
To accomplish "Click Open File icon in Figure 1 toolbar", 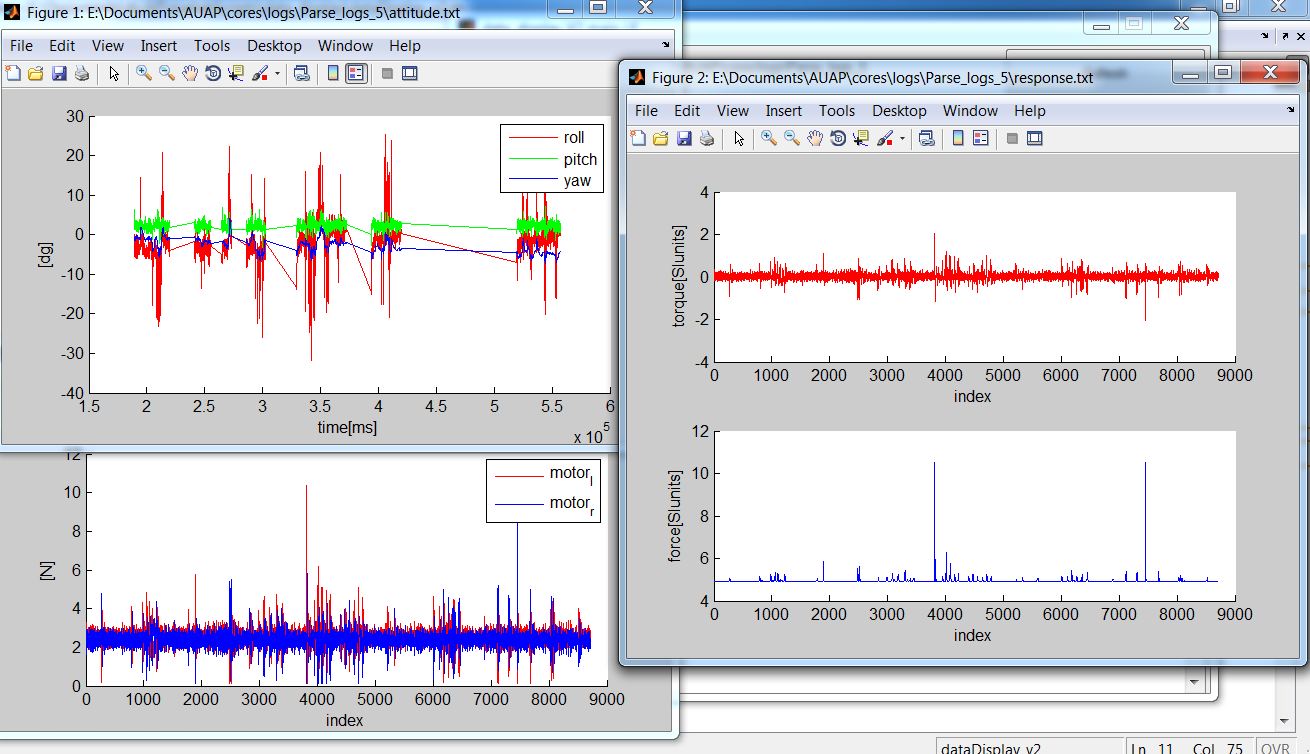I will click(x=35, y=73).
